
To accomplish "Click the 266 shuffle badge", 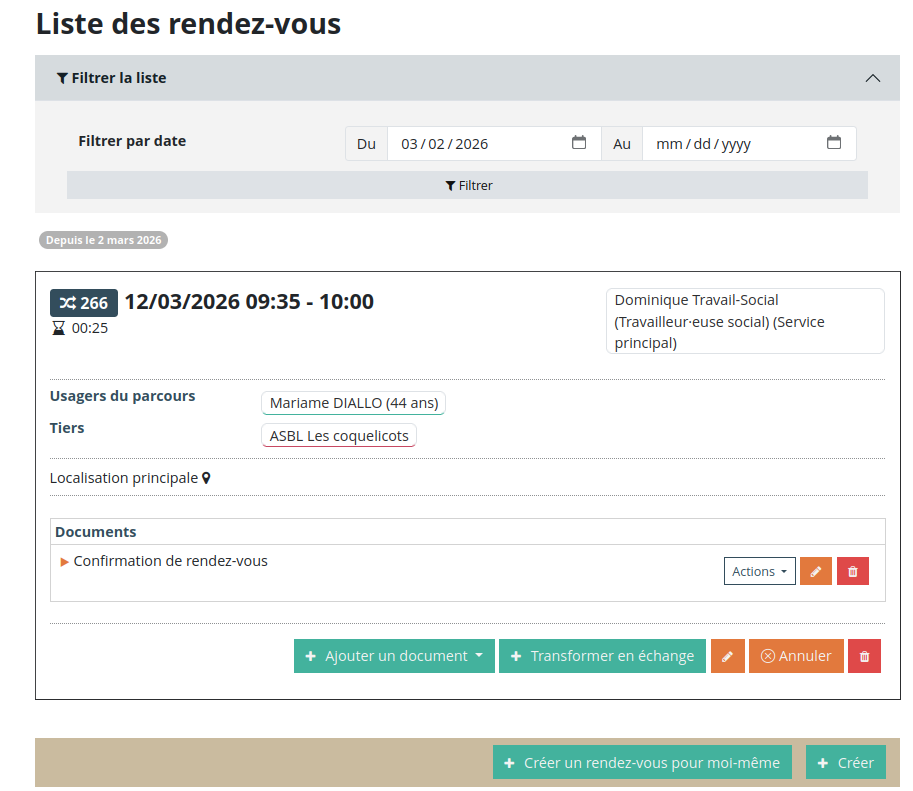I will (84, 303).
